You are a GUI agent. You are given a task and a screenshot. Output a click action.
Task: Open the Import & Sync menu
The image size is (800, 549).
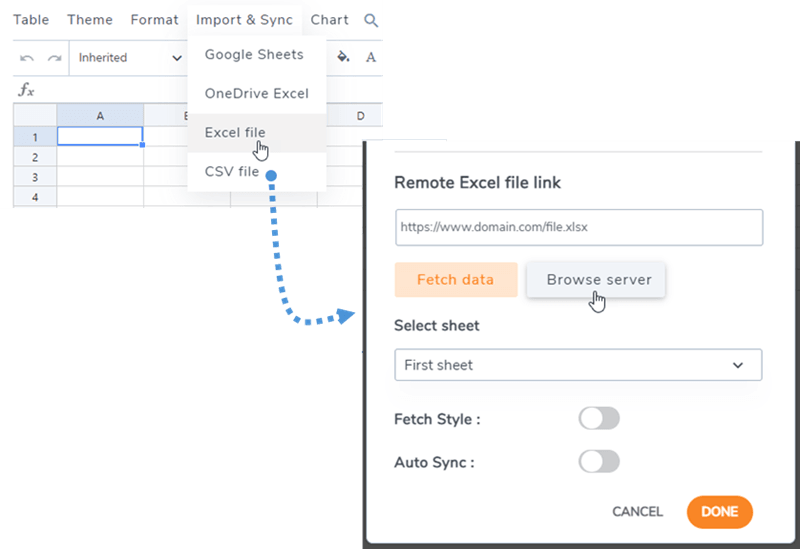coord(245,20)
